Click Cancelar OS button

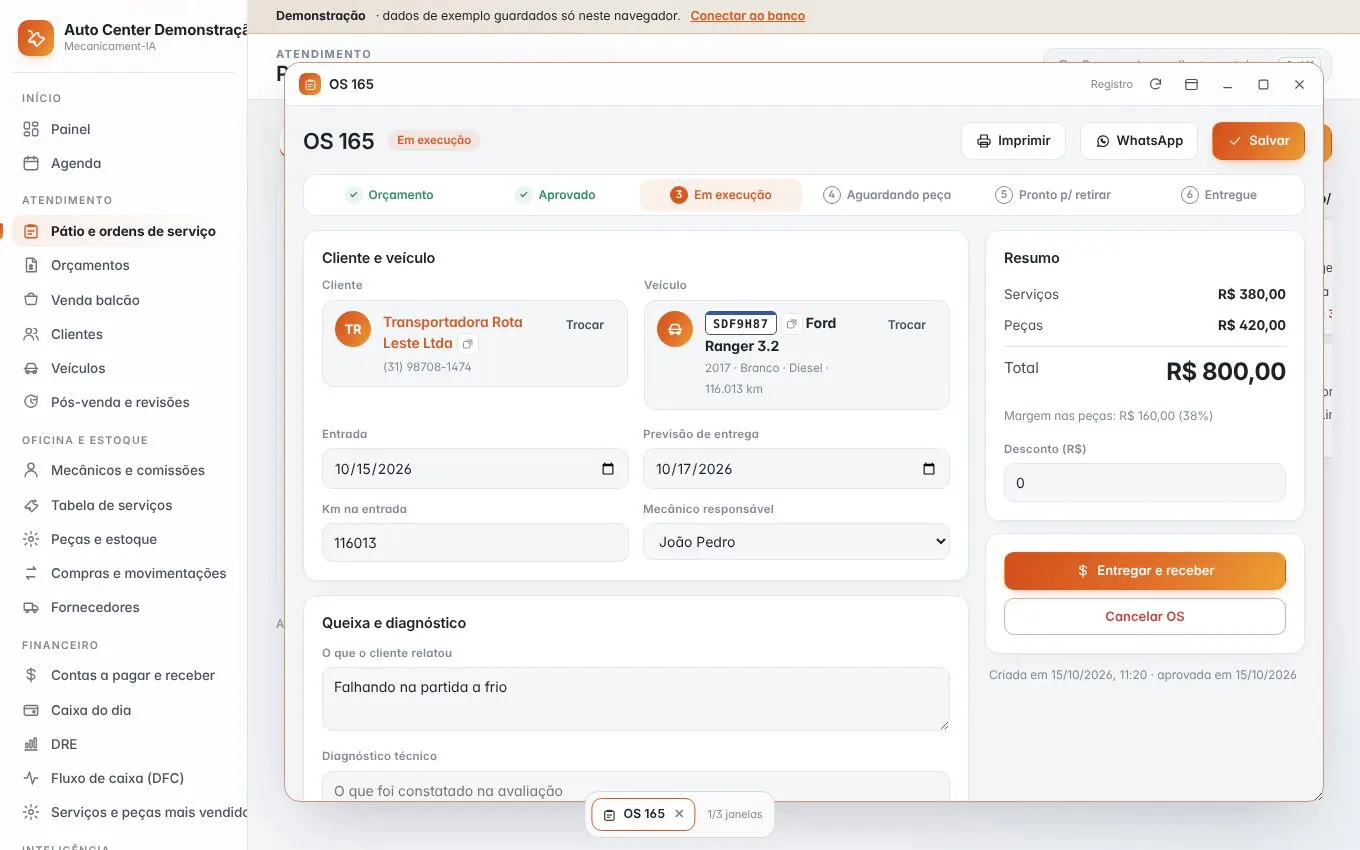pyautogui.click(x=1145, y=617)
